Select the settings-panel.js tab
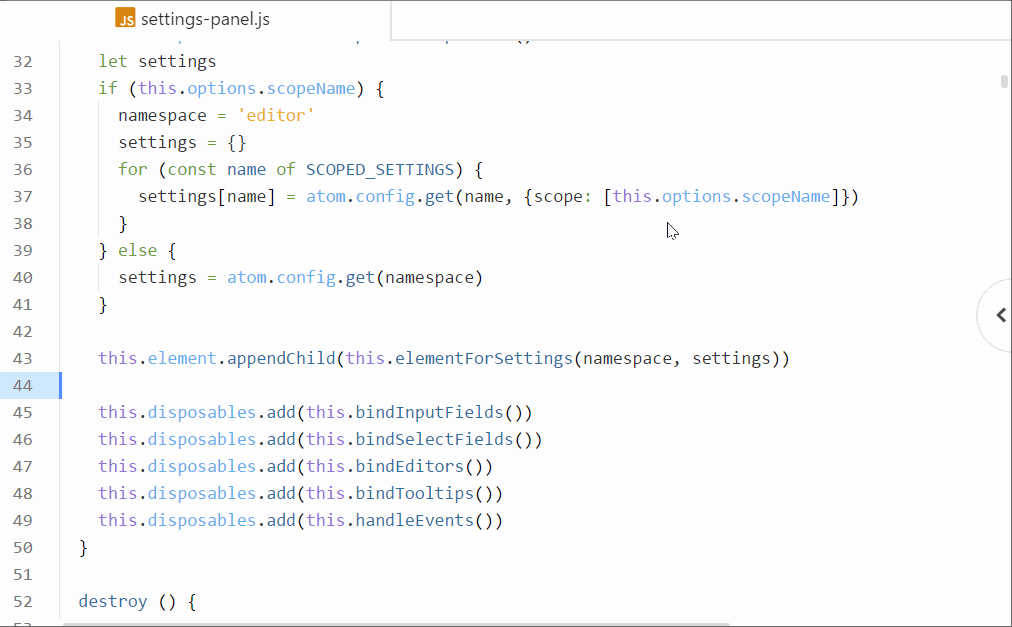This screenshot has height=627, width=1012. (196, 19)
